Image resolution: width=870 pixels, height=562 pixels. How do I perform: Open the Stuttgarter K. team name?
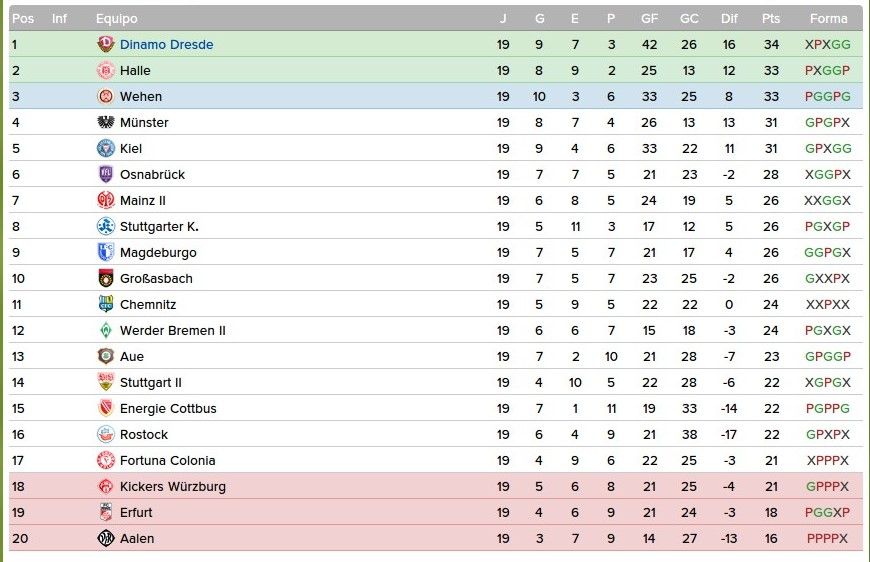pos(159,226)
